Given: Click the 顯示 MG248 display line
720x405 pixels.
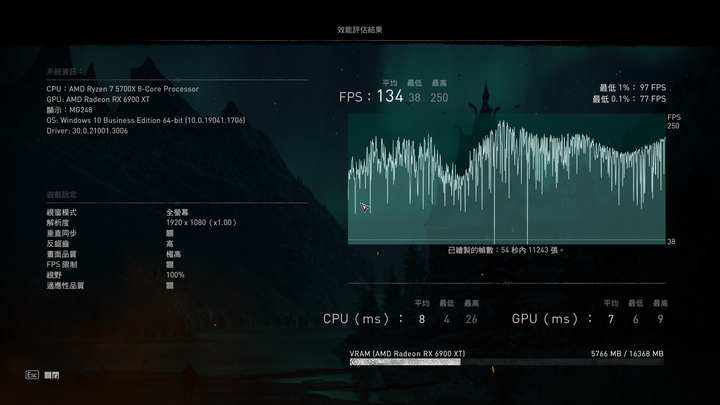Looking at the screenshot, I should click(69, 110).
